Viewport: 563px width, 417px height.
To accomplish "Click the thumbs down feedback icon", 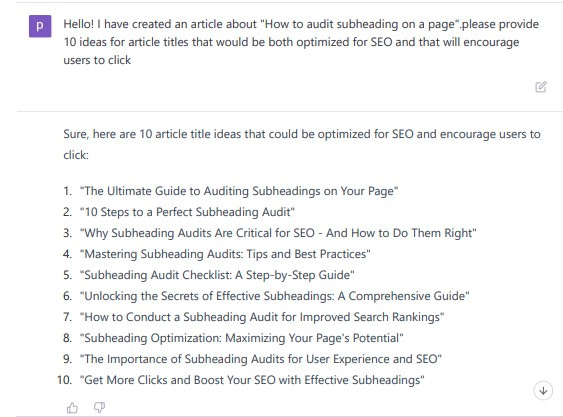I will [x=99, y=408].
